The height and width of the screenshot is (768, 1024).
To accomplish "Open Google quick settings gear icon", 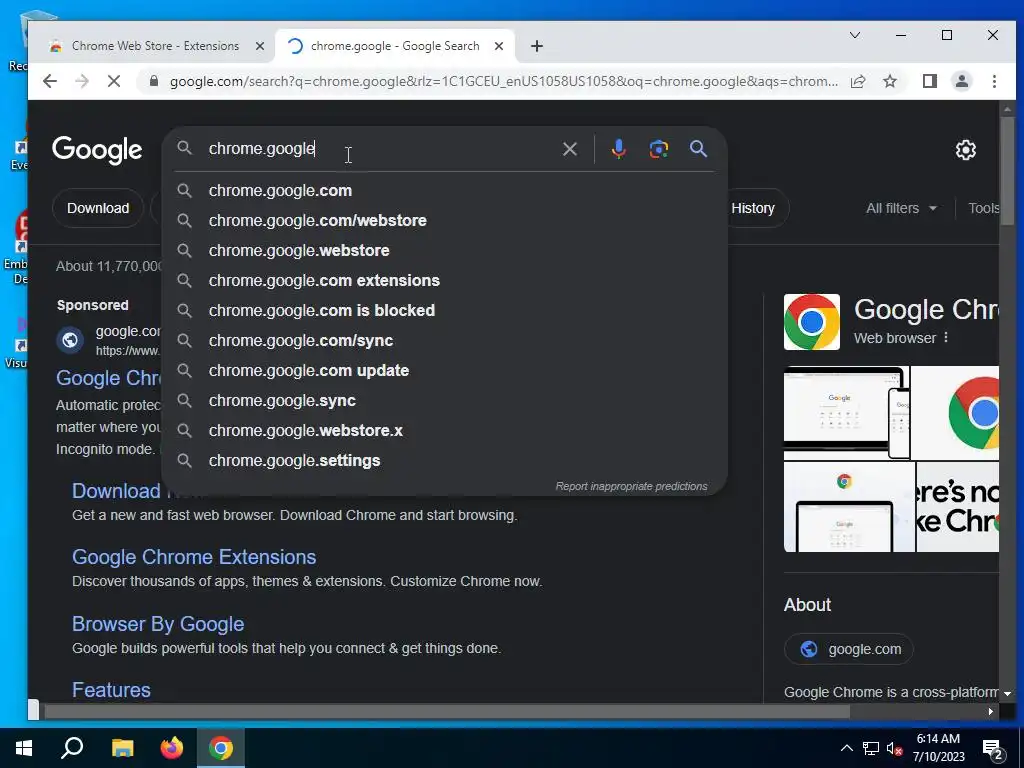I will click(x=965, y=150).
